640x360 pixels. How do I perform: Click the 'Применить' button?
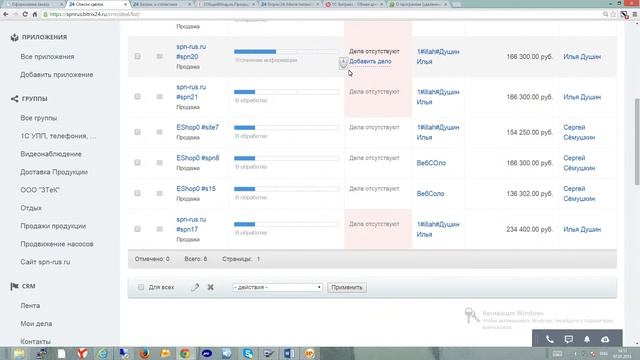pos(347,287)
